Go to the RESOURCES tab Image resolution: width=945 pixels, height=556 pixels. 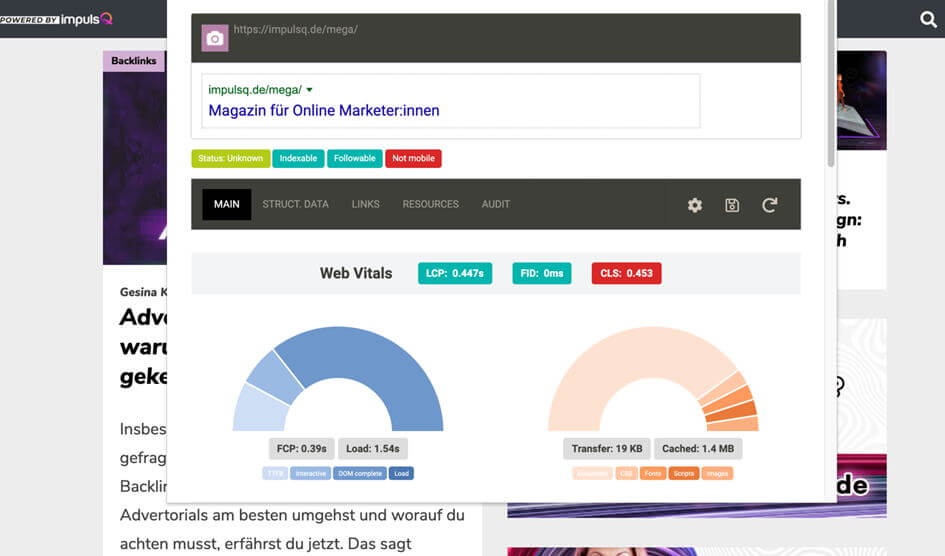430,204
